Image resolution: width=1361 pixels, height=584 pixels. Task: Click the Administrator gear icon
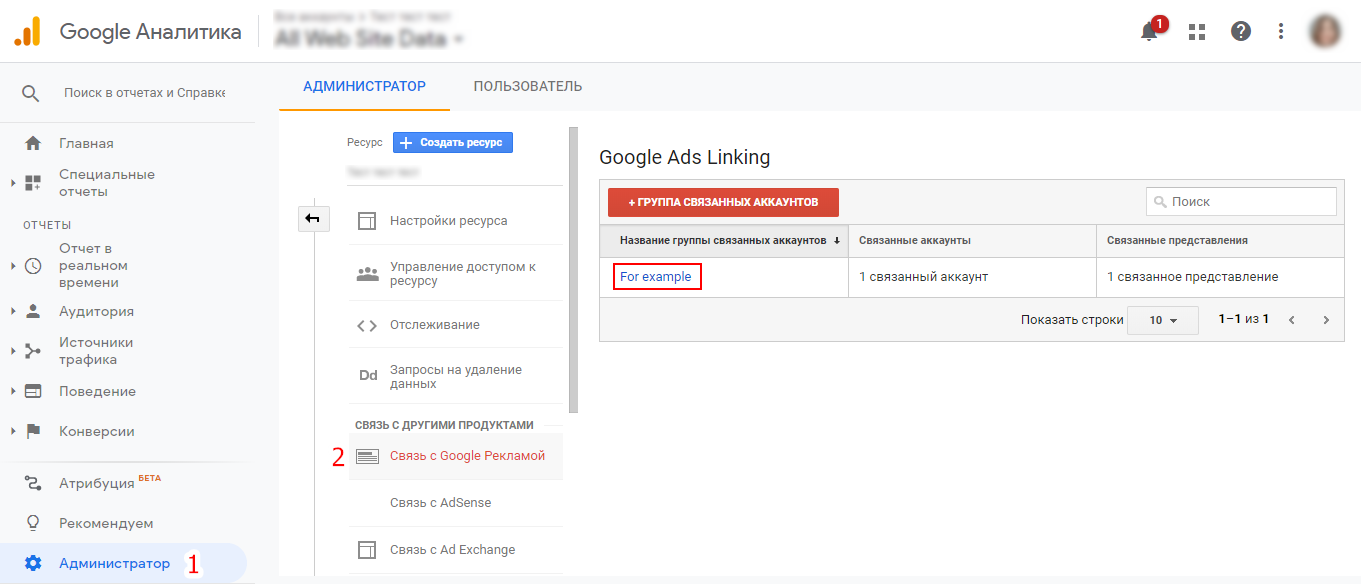point(33,563)
